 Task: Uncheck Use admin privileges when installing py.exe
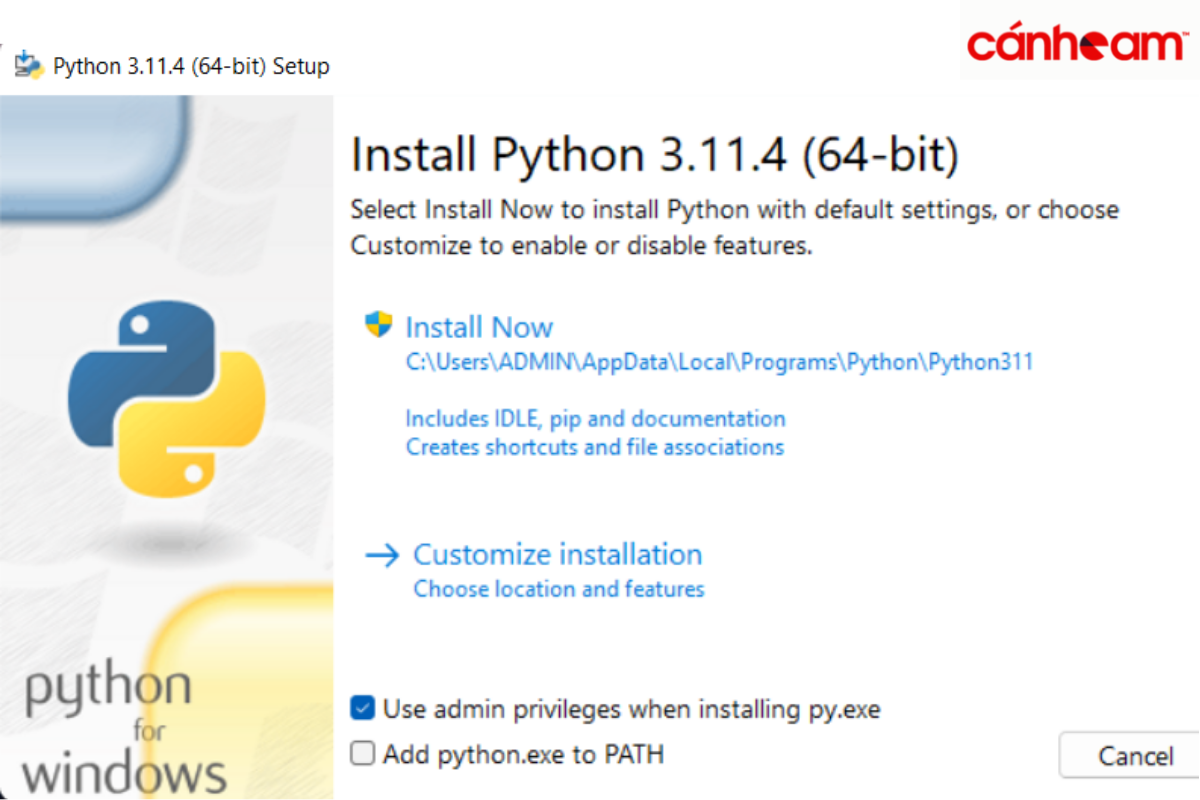pos(362,709)
